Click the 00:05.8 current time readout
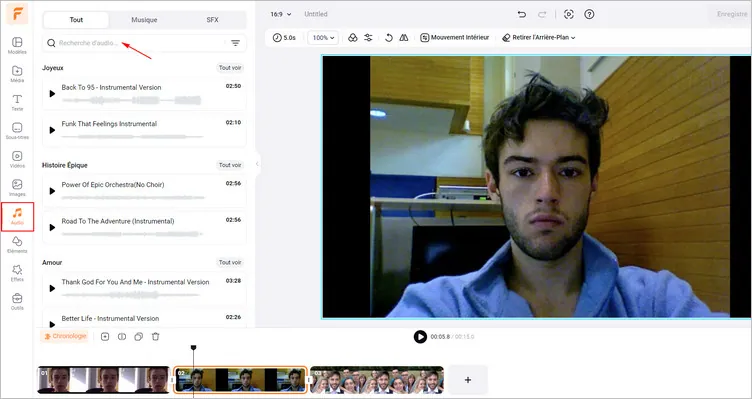Viewport: 752px width, 399px height. tap(440, 337)
